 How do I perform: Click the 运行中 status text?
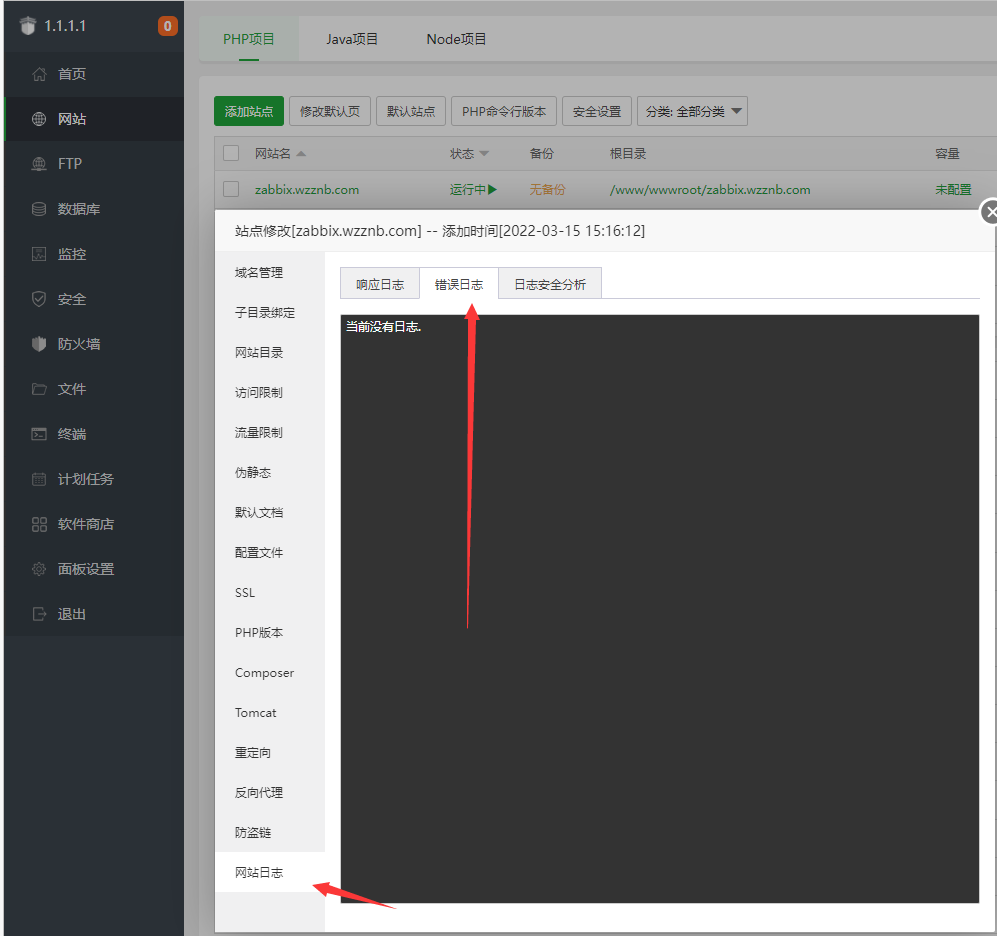click(x=467, y=189)
